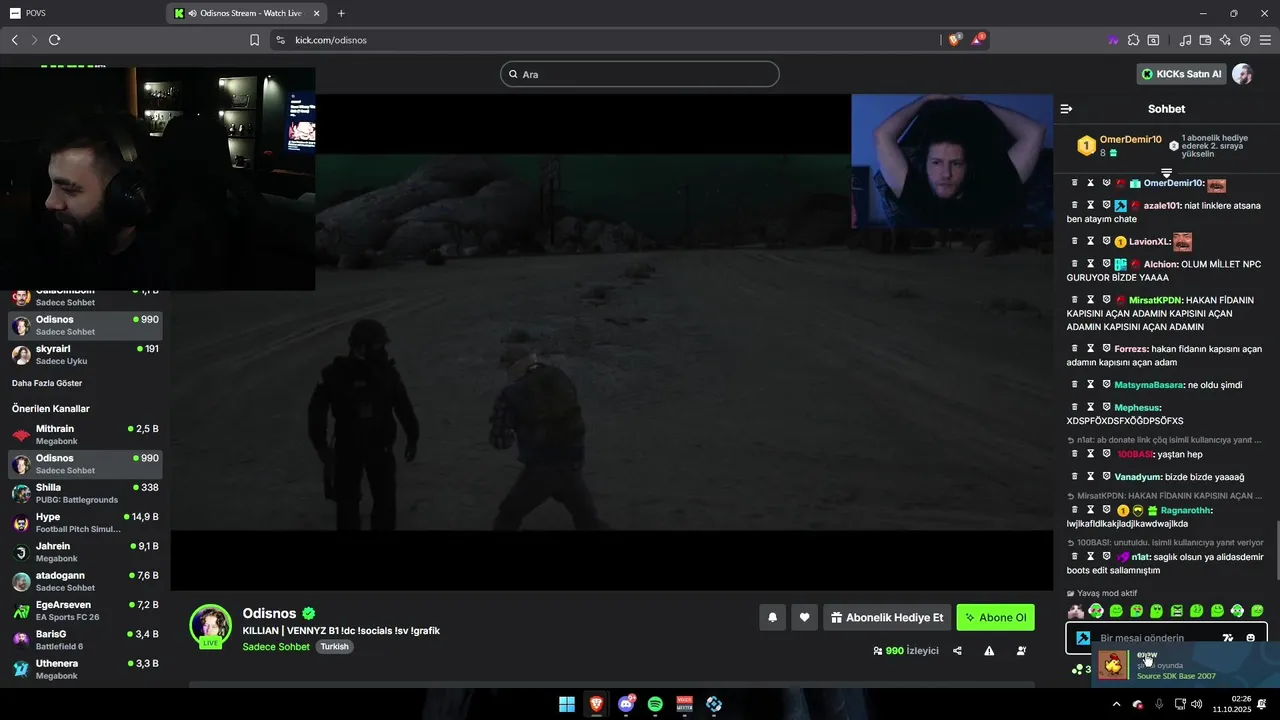The height and width of the screenshot is (720, 1280).
Task: Click the KICKs Satın Al button
Action: pyautogui.click(x=1181, y=74)
